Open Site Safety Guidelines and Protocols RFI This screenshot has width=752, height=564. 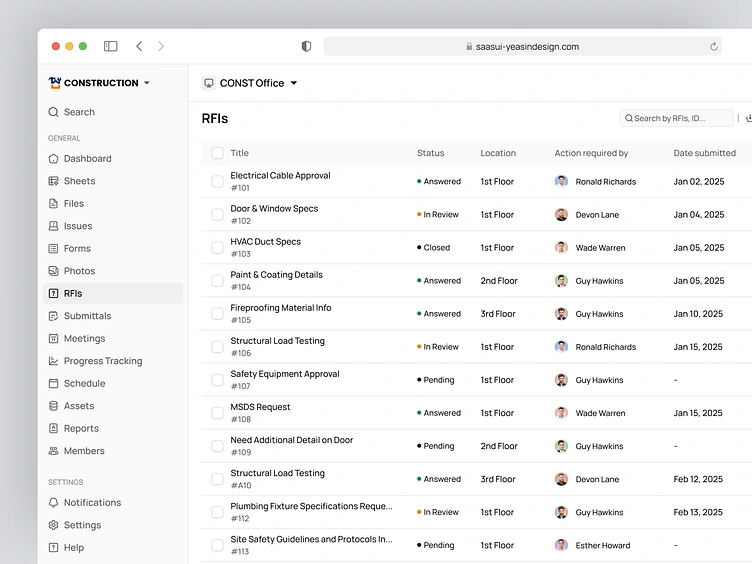(311, 539)
